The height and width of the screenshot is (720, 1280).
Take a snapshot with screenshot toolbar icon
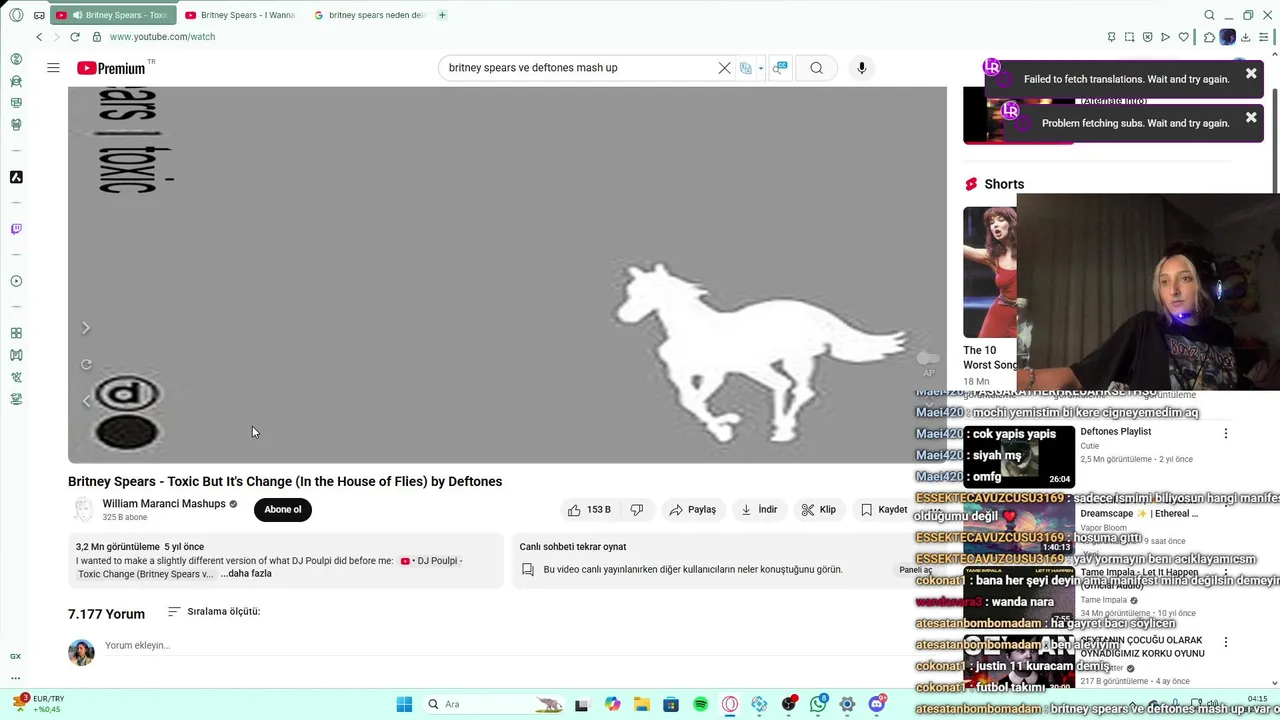[1129, 37]
